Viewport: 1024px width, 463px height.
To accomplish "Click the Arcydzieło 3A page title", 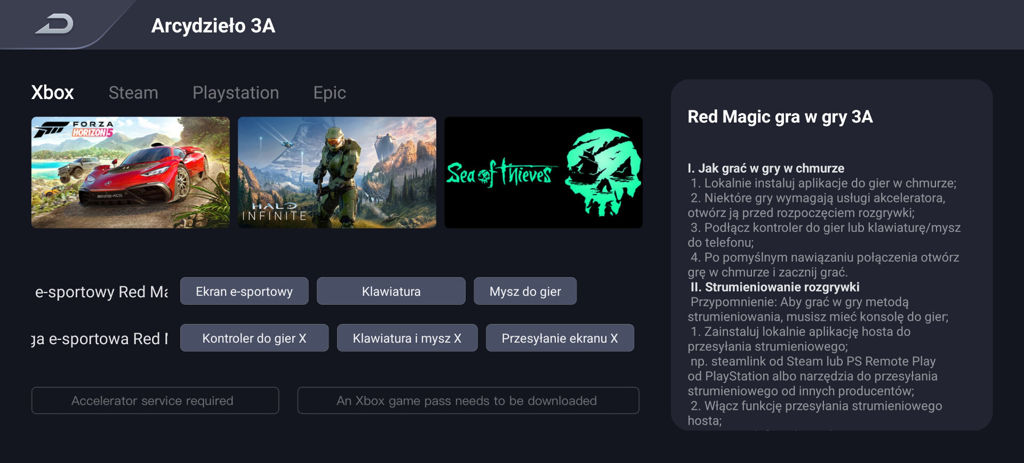I will tap(213, 25).
